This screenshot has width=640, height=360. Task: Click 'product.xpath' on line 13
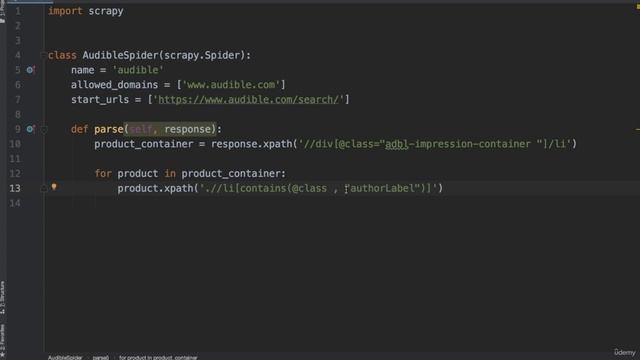pos(155,188)
